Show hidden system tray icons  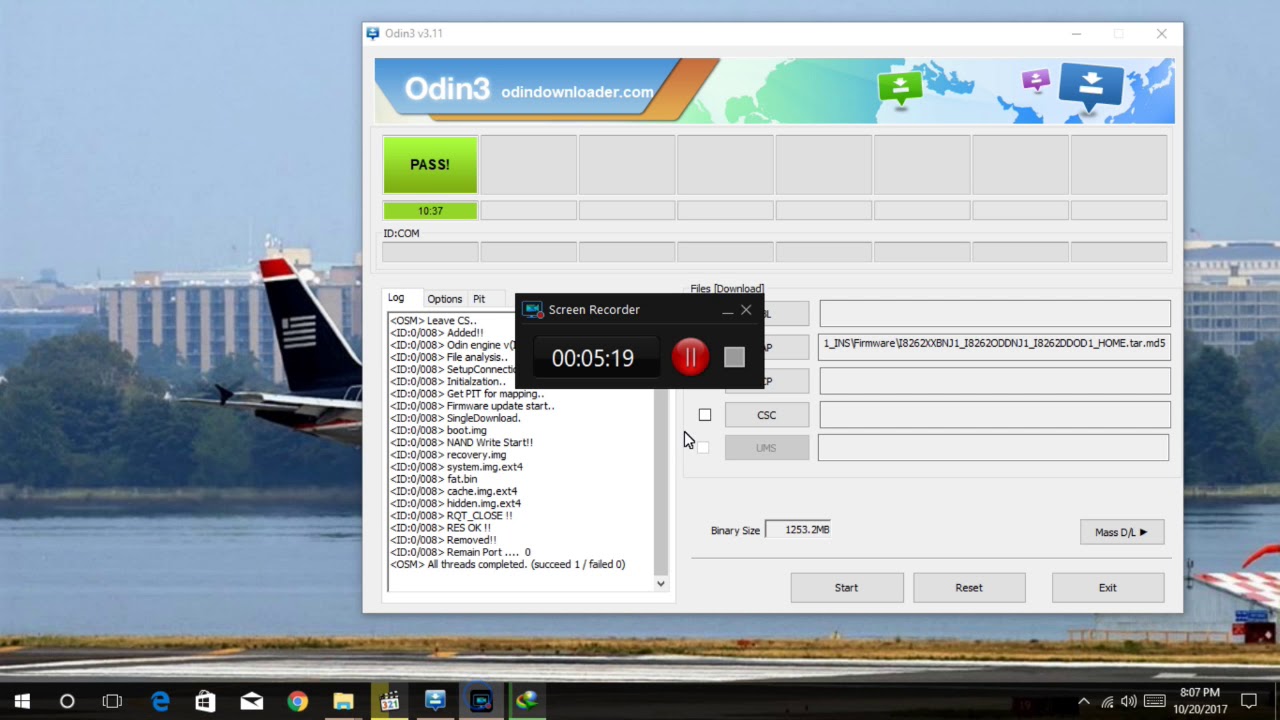pyautogui.click(x=1083, y=701)
